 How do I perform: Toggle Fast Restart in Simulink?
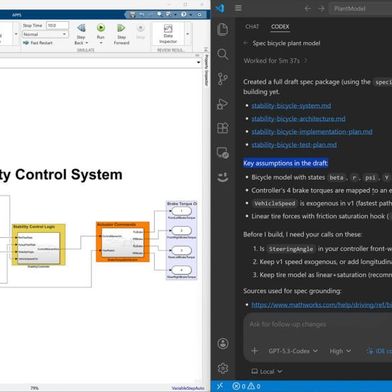point(38,43)
